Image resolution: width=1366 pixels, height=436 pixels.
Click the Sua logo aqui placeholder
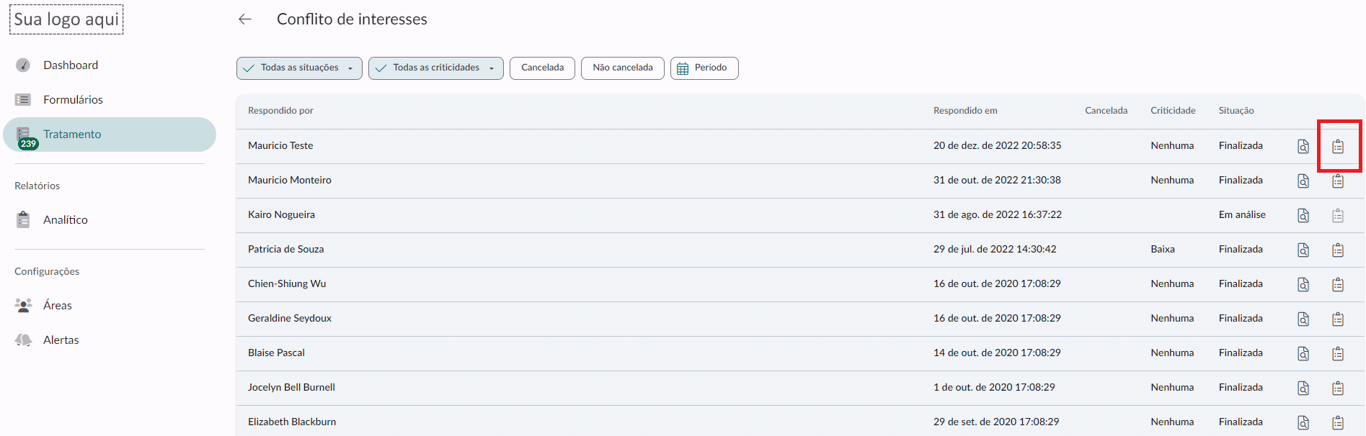[x=66, y=20]
